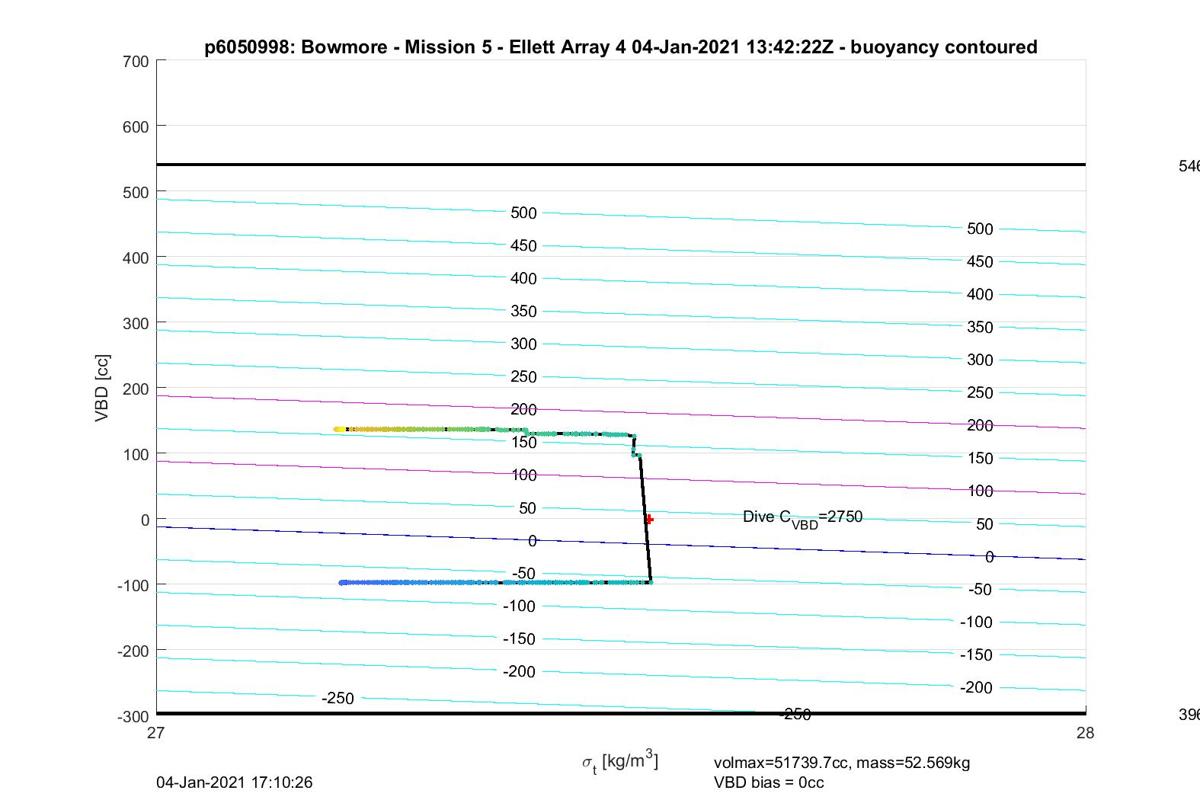Click the y-axis tick label 700
Image resolution: width=1200 pixels, height=804 pixels.
137,61
